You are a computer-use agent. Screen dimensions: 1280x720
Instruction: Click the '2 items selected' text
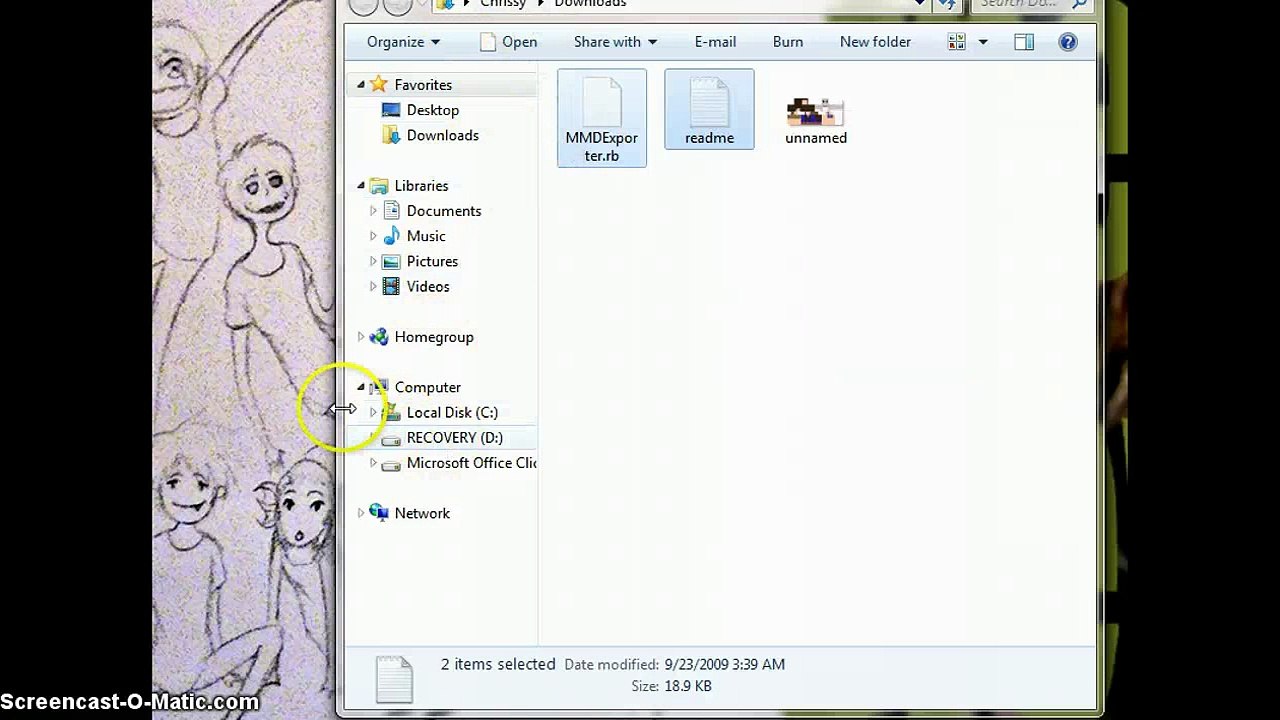tap(498, 664)
